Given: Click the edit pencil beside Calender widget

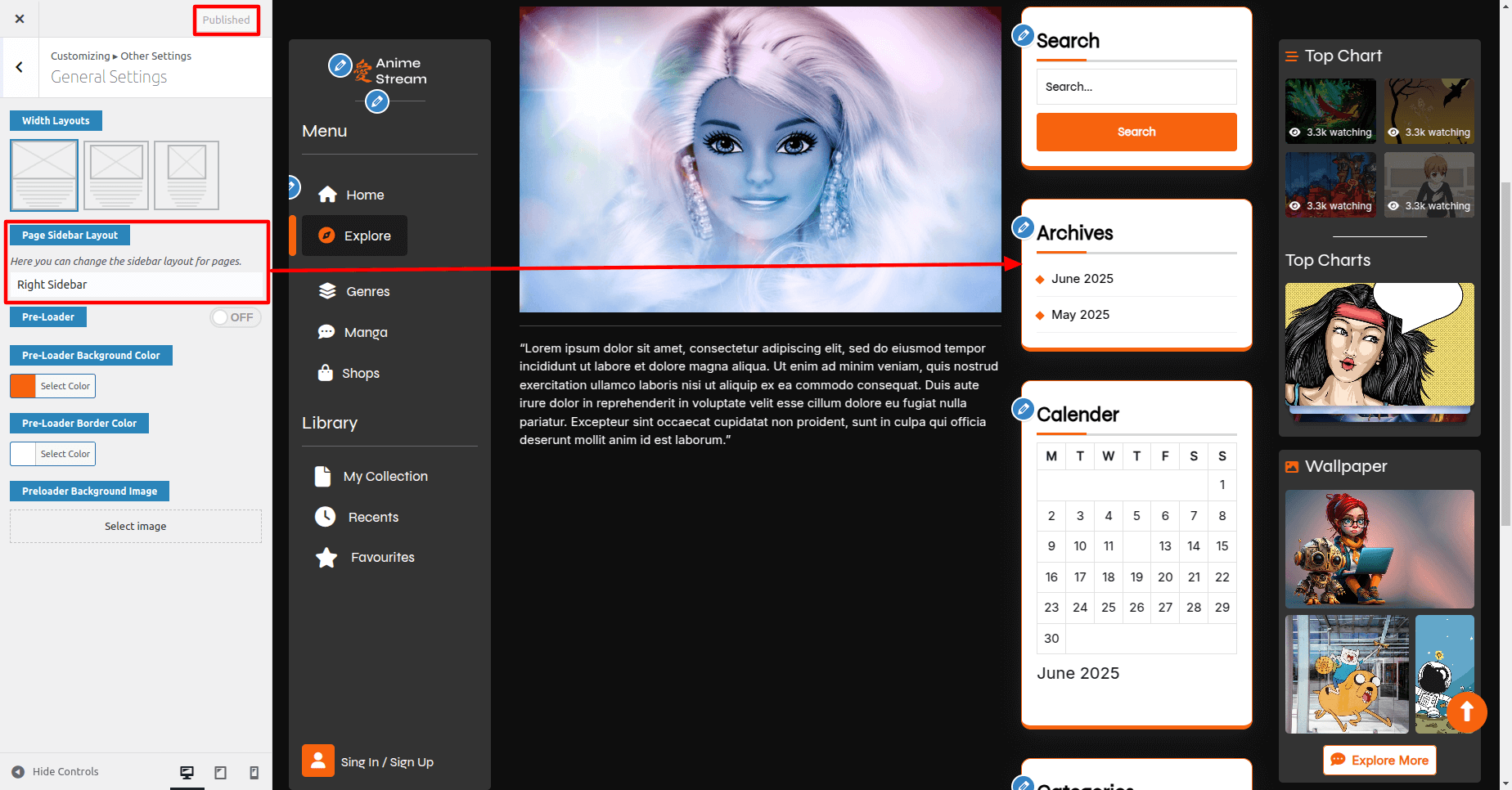Looking at the screenshot, I should click(x=1023, y=409).
